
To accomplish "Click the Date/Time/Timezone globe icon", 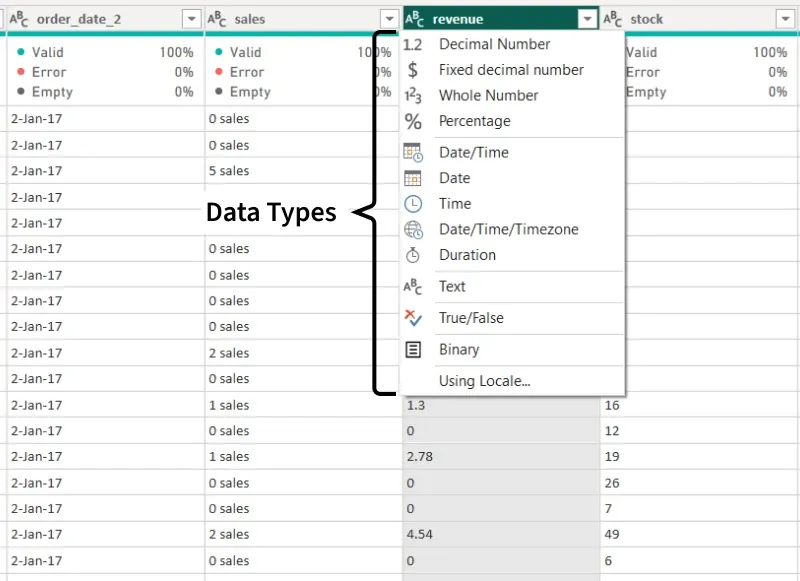I will click(413, 230).
